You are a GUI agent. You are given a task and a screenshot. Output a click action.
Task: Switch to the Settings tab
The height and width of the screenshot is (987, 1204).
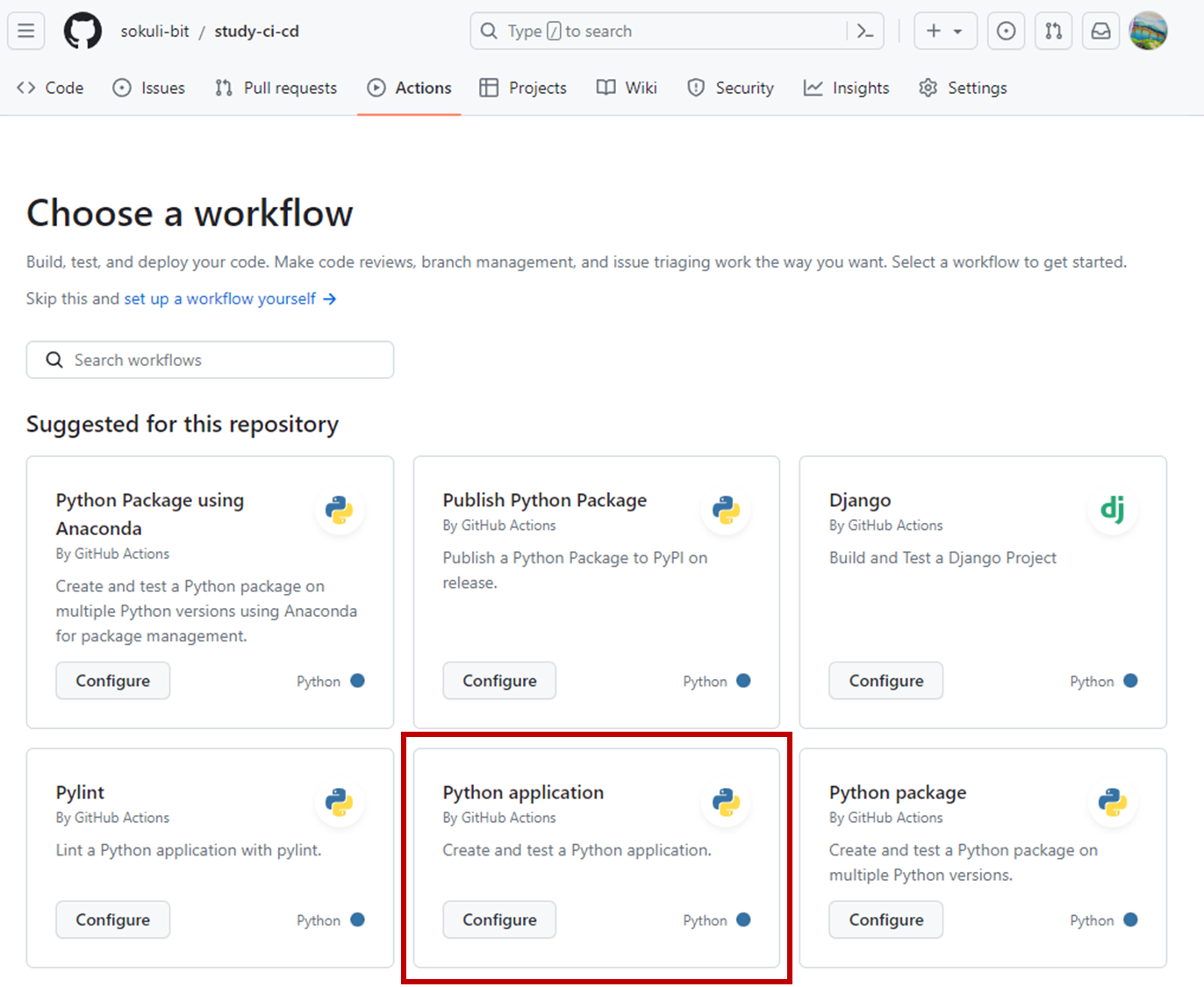click(x=963, y=88)
